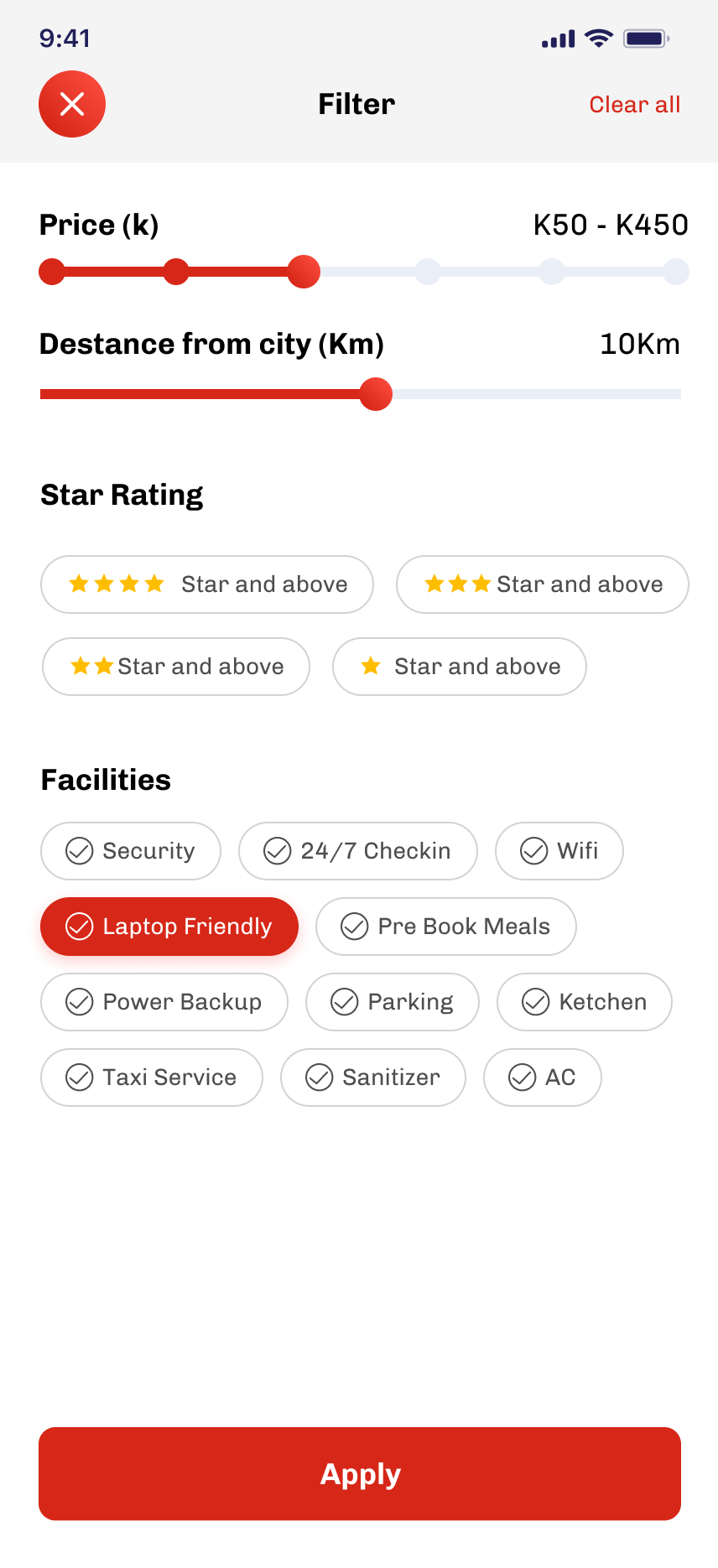Toggle the Pre Book Meals option
This screenshot has width=718, height=1568.
(445, 927)
